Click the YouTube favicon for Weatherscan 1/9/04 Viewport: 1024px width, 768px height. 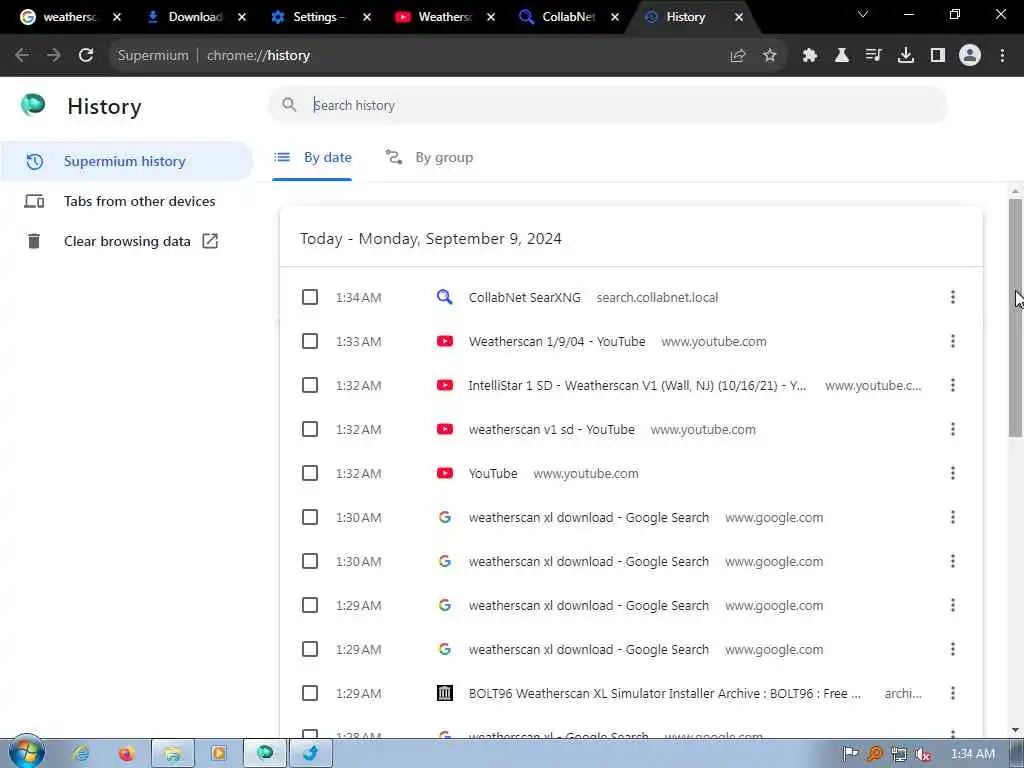pyautogui.click(x=445, y=342)
